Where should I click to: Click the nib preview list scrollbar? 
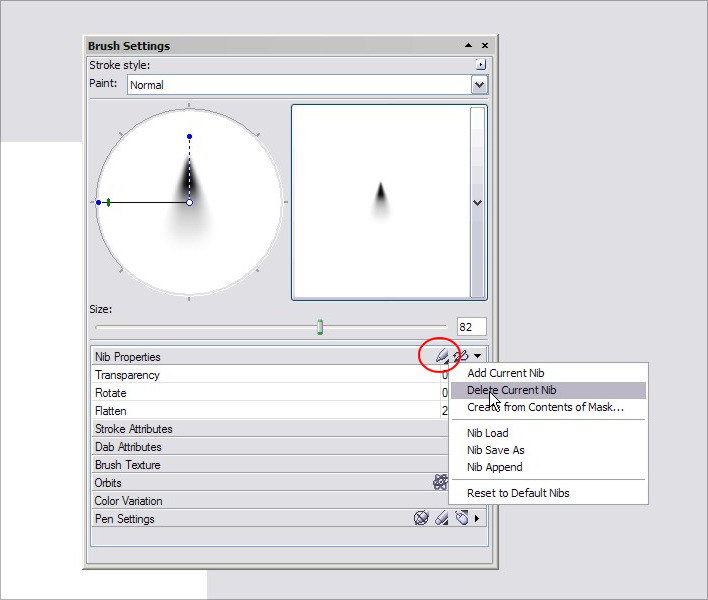click(x=477, y=202)
